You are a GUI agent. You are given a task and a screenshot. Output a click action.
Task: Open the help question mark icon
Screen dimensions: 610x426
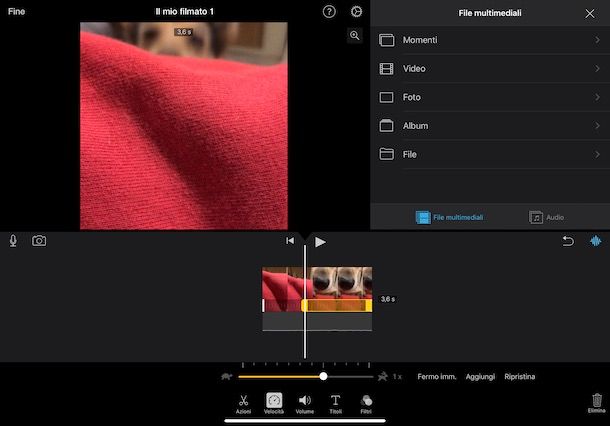329,12
